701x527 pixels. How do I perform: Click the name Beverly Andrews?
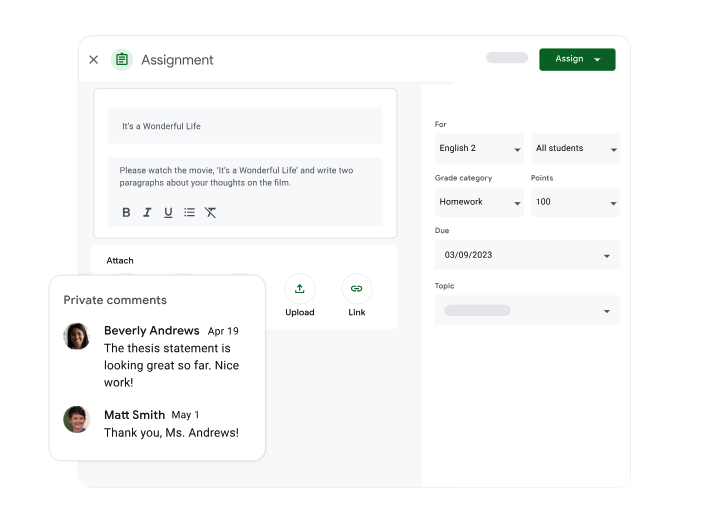(x=152, y=330)
